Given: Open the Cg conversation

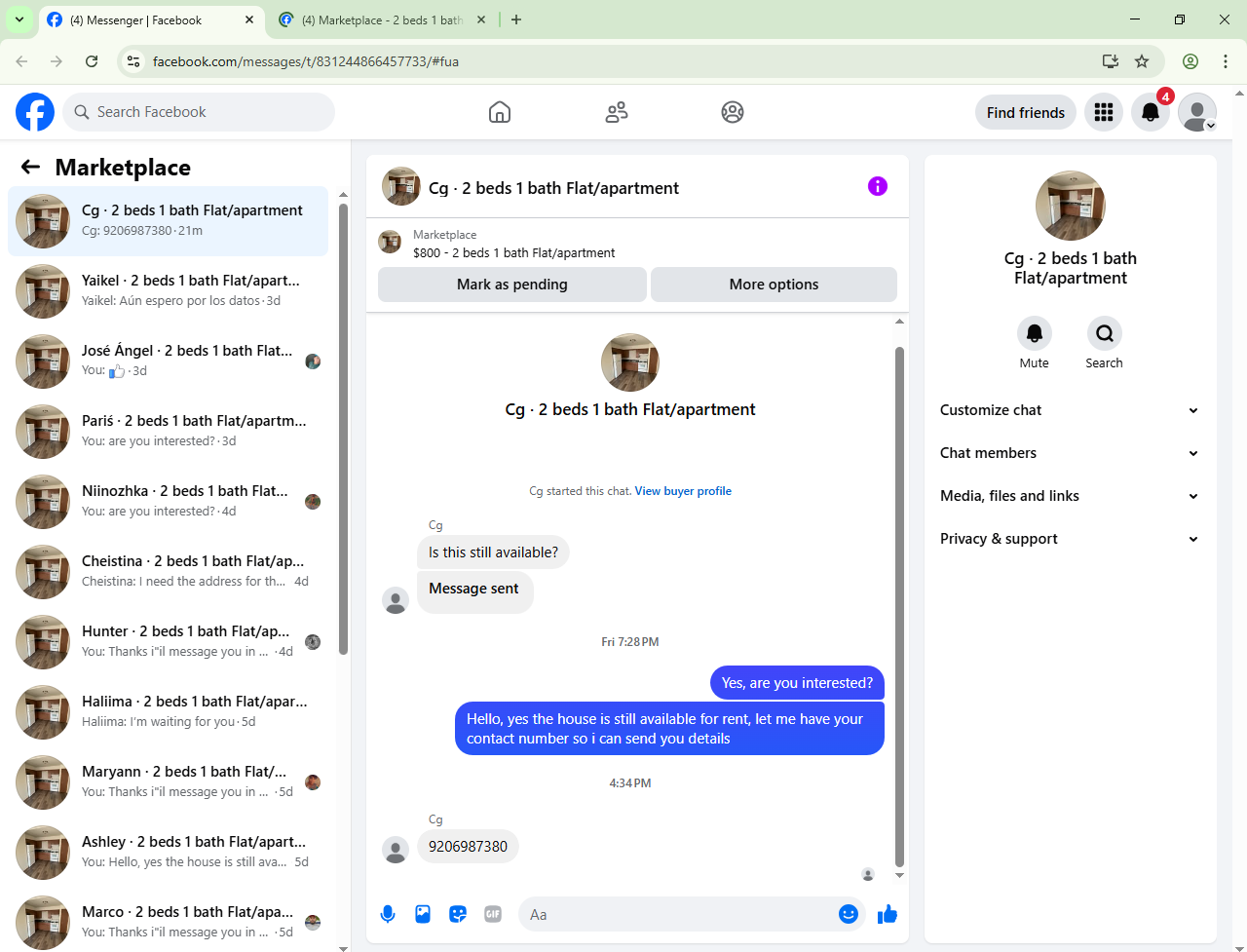Looking at the screenshot, I should click(x=168, y=221).
